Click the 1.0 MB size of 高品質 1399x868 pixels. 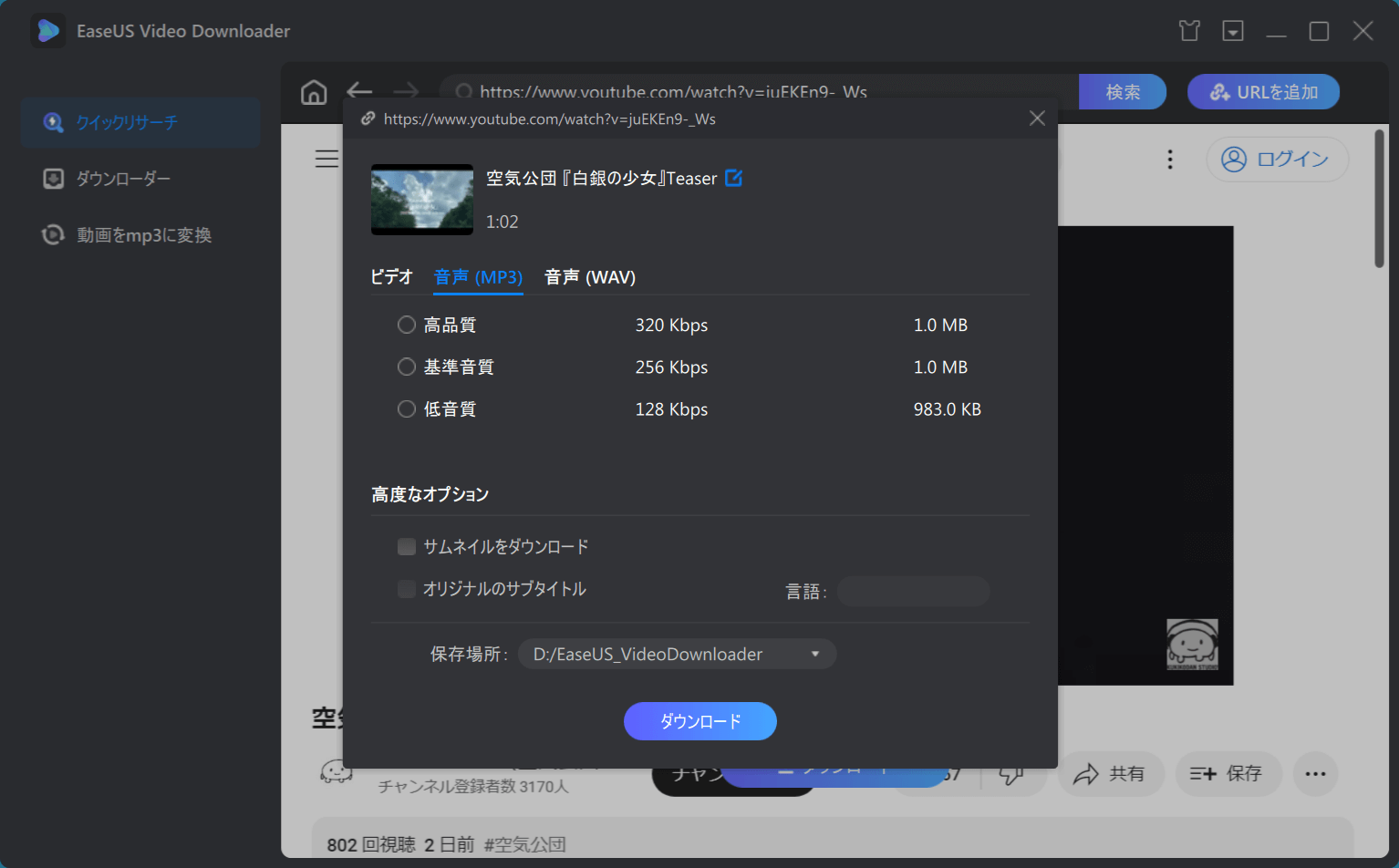[940, 325]
